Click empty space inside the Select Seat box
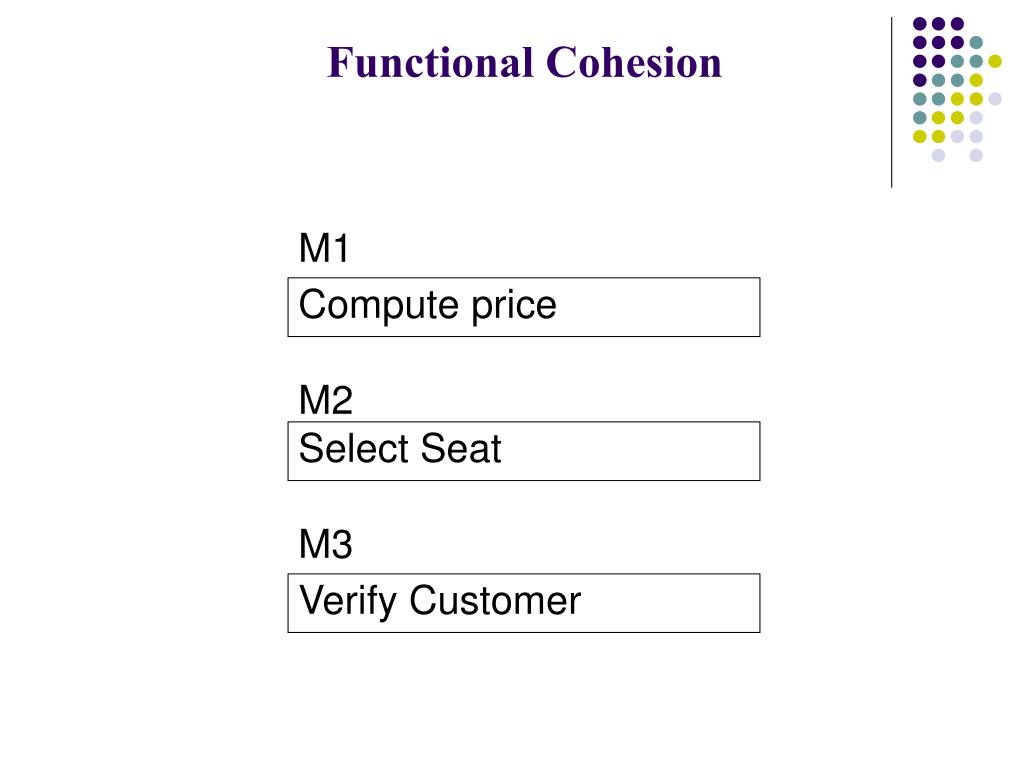 pos(633,451)
